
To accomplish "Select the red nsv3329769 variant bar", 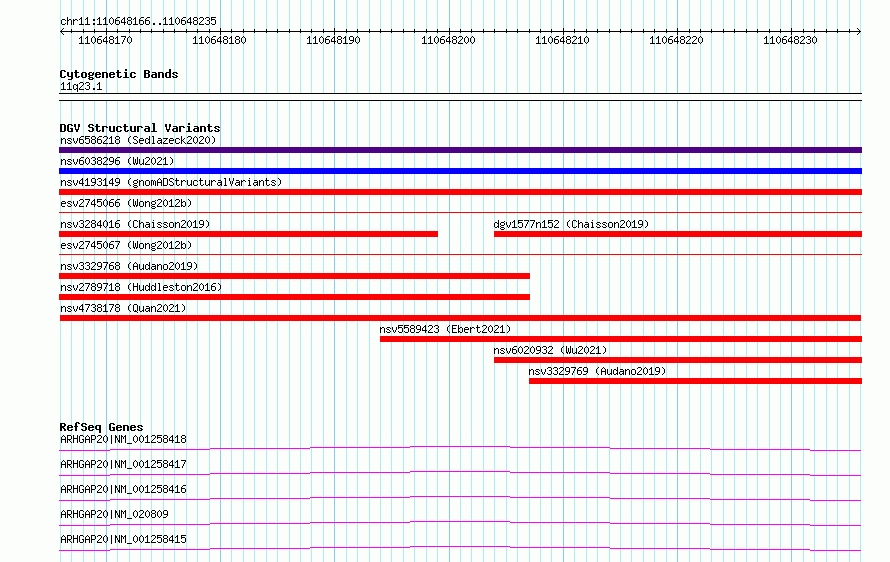I will point(695,381).
